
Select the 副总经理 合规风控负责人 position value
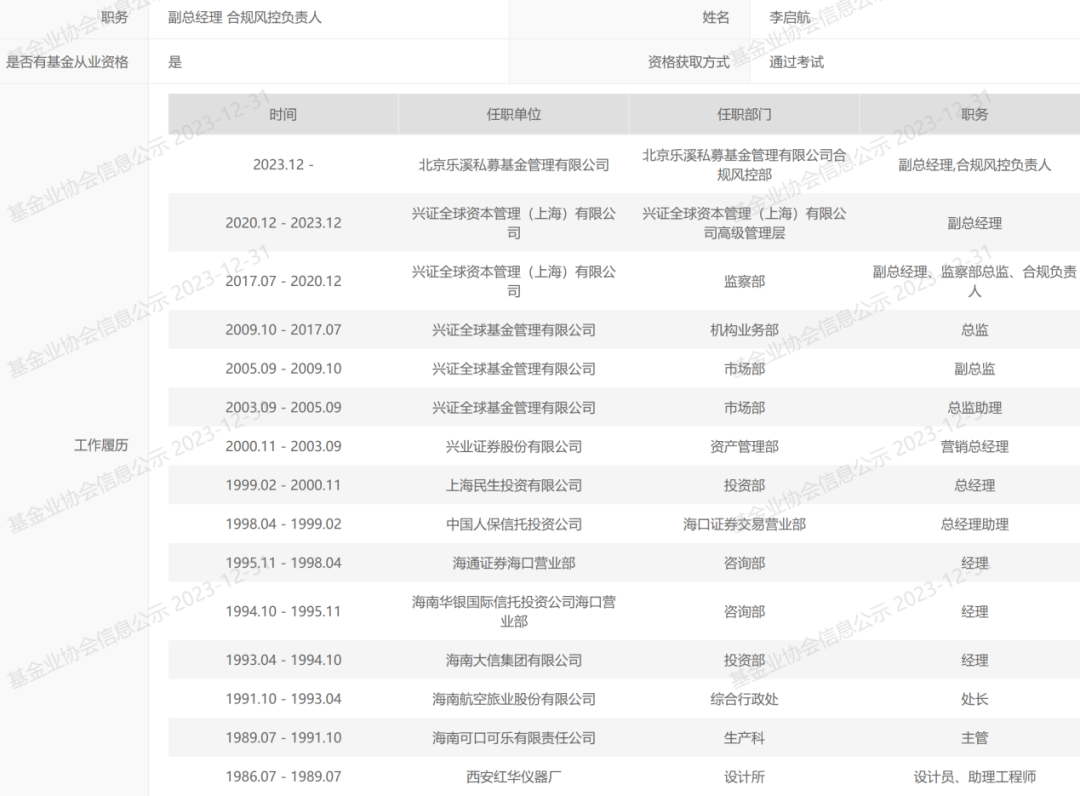pos(245,17)
